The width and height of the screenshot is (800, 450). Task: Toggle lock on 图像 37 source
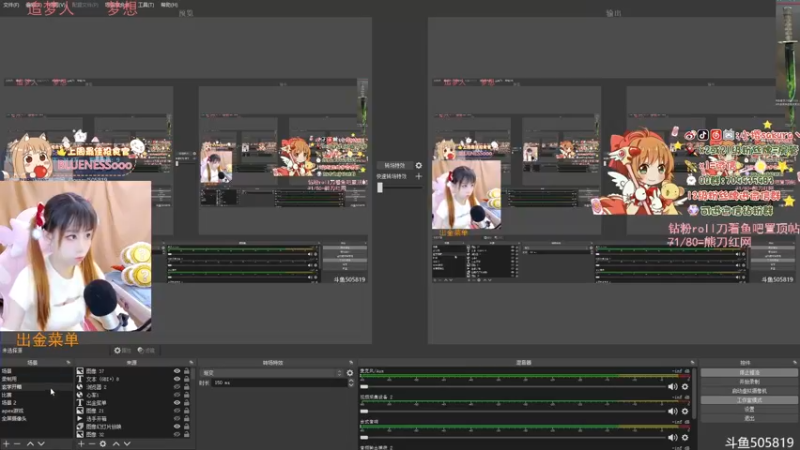(187, 371)
